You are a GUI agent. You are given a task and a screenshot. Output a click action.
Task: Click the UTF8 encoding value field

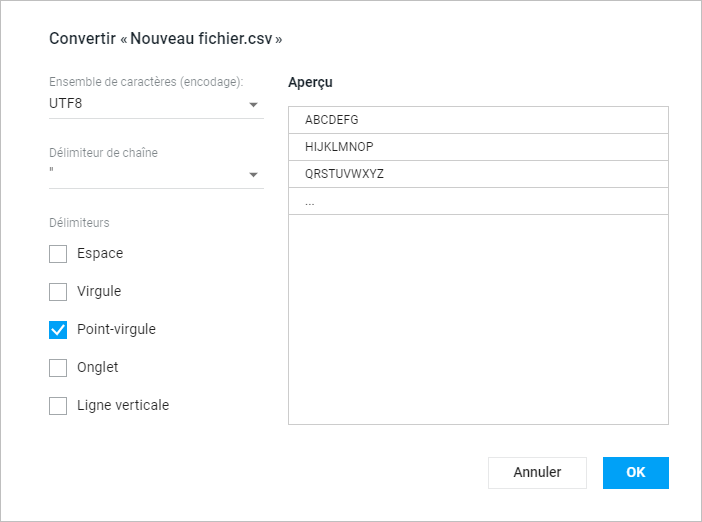tap(156, 104)
